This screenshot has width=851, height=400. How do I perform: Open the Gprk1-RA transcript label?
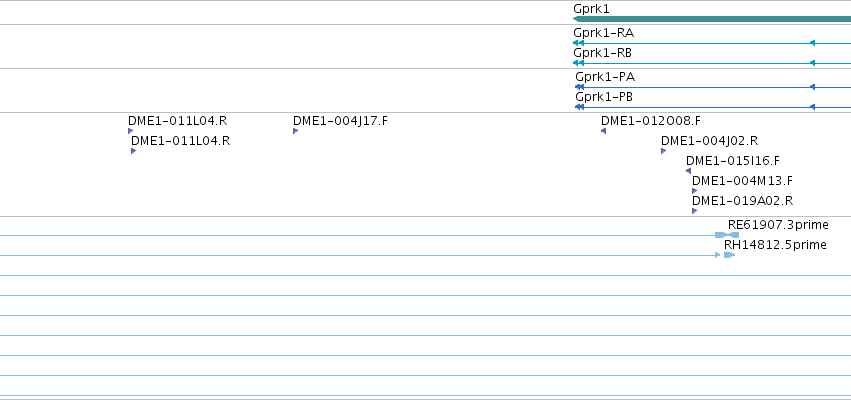click(x=604, y=33)
